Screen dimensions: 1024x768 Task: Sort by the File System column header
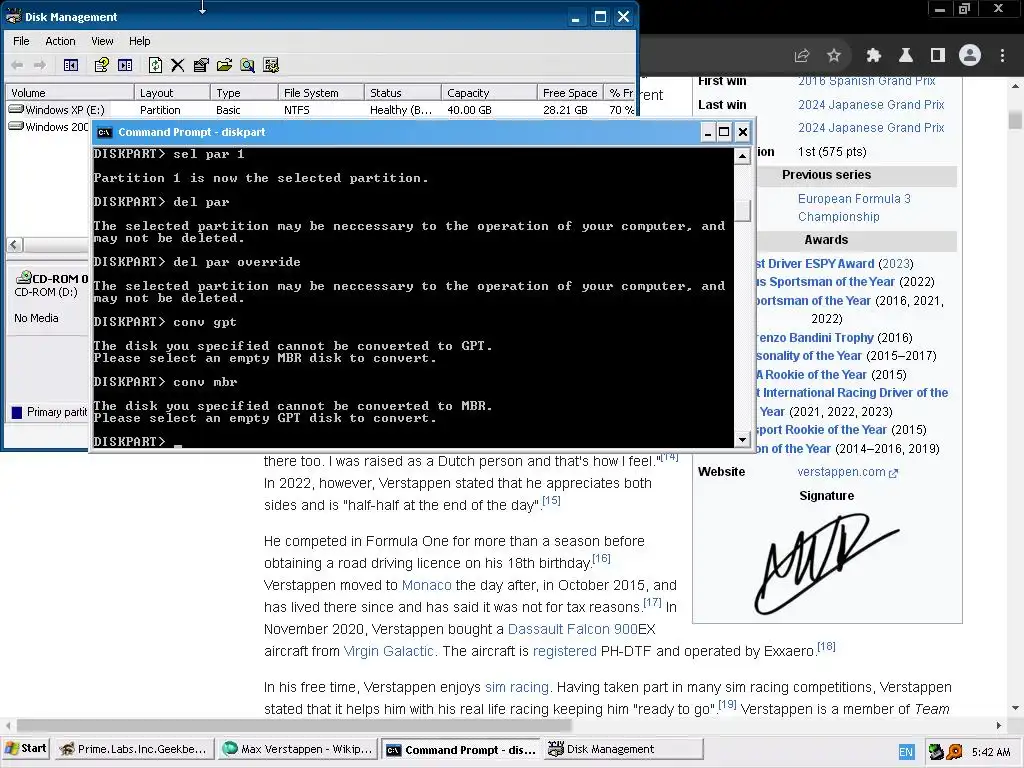[321, 93]
